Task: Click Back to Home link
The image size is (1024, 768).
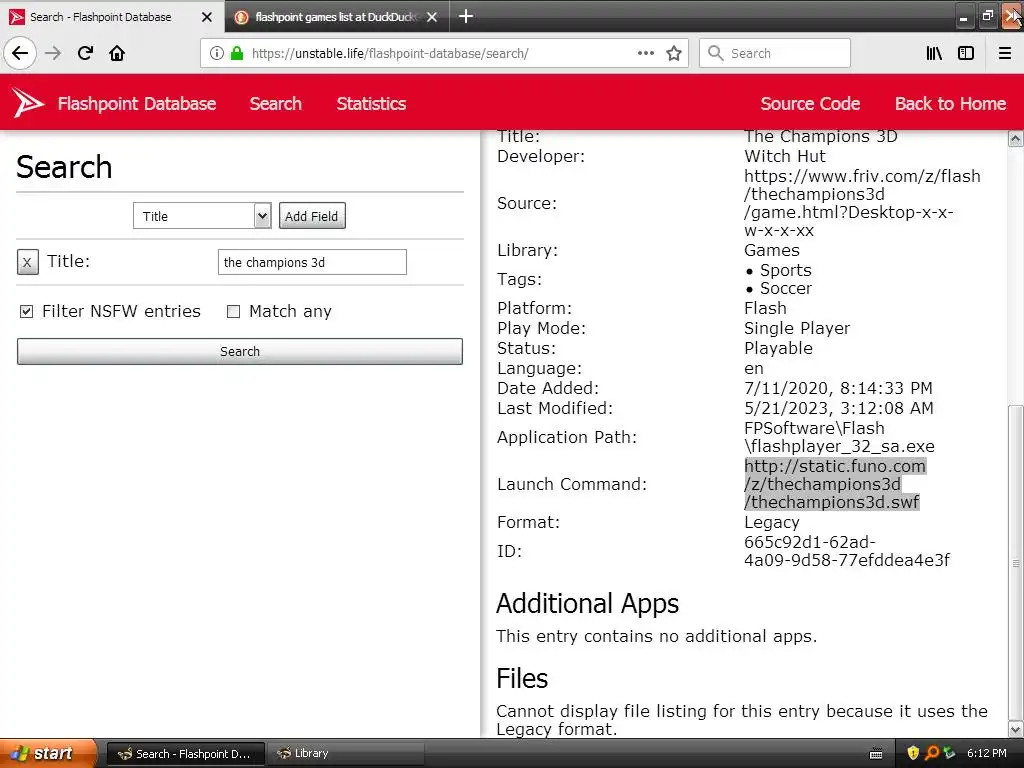Action: pyautogui.click(x=950, y=103)
